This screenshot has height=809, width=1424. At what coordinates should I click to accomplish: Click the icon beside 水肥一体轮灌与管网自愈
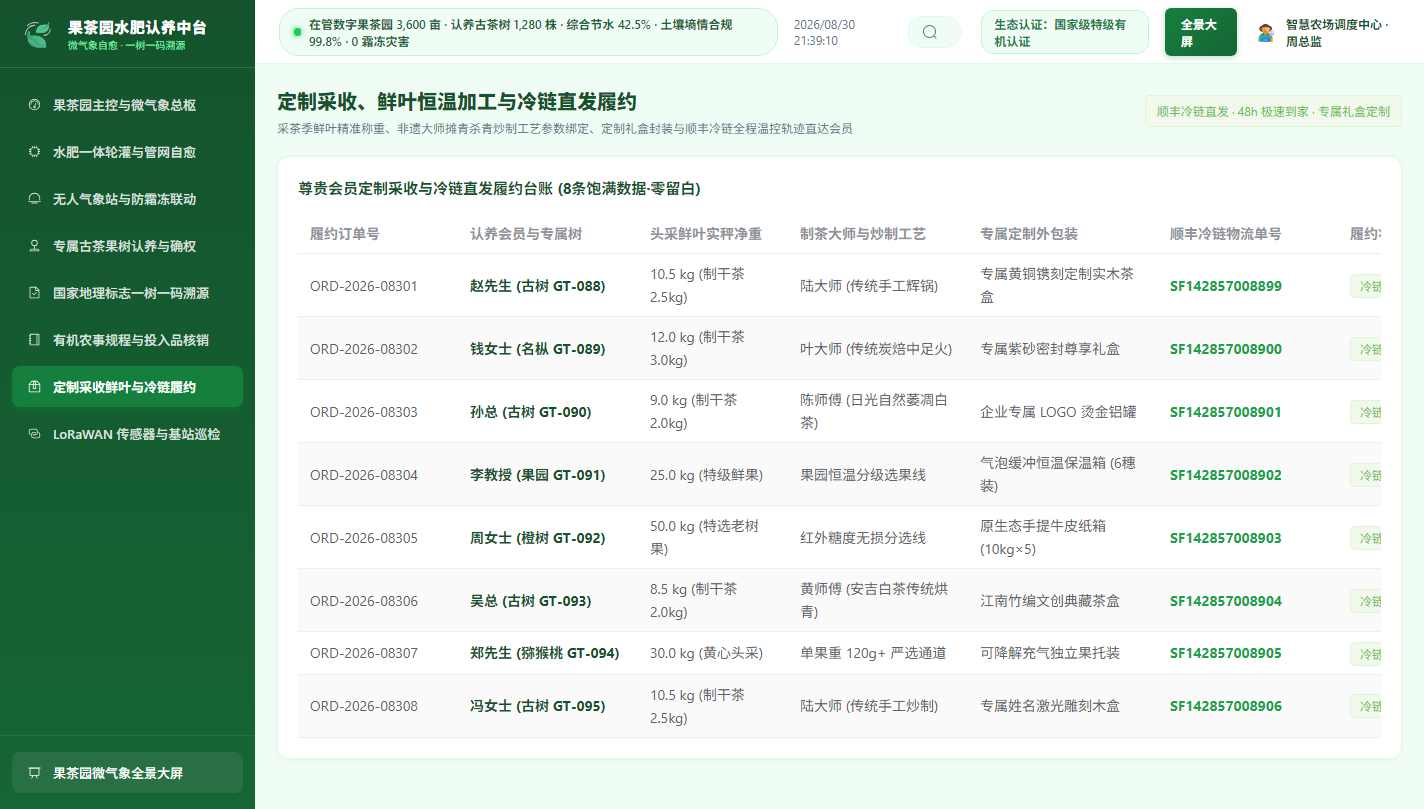pos(34,152)
